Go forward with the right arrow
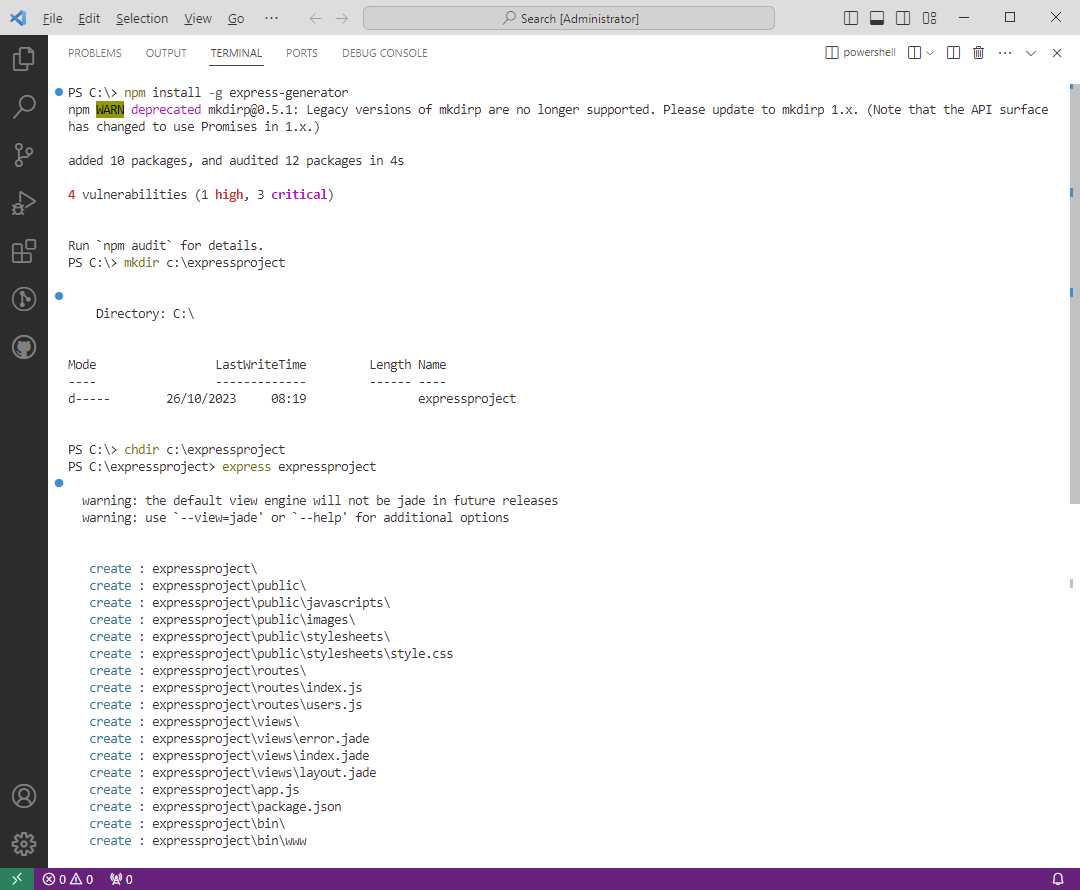Viewport: 1080px width, 890px height. click(342, 19)
